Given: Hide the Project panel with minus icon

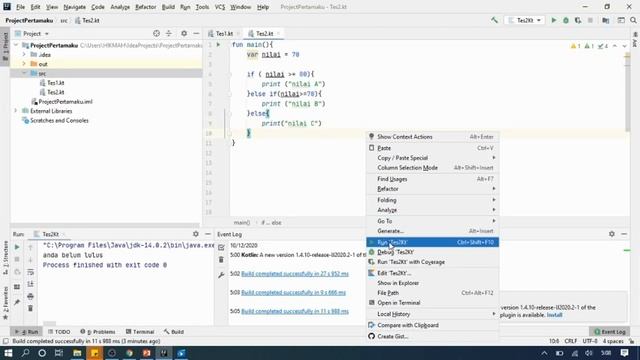Looking at the screenshot, I should [196, 33].
